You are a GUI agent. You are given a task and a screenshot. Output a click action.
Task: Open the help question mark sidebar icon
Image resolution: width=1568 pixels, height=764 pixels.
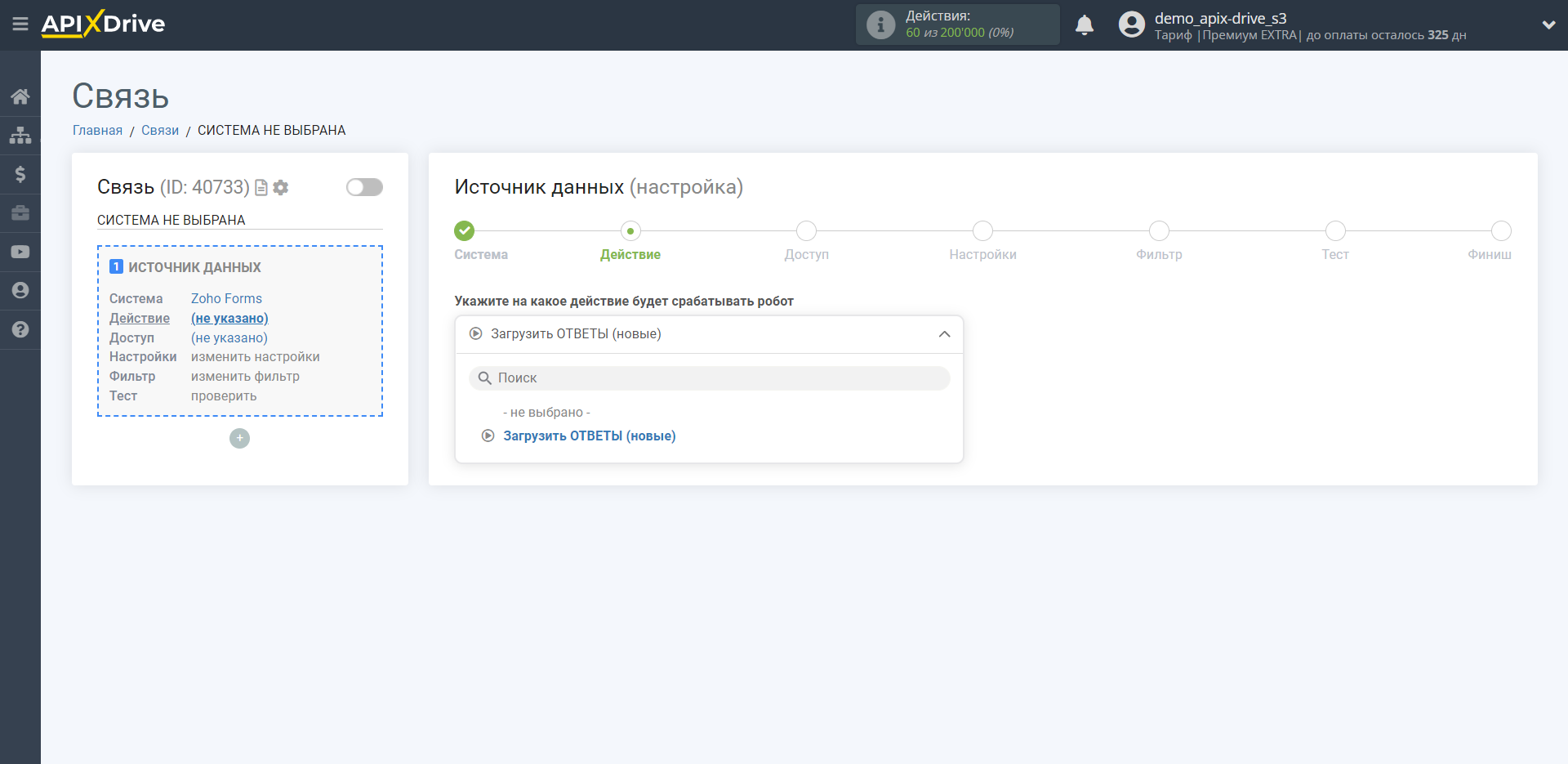pos(20,329)
